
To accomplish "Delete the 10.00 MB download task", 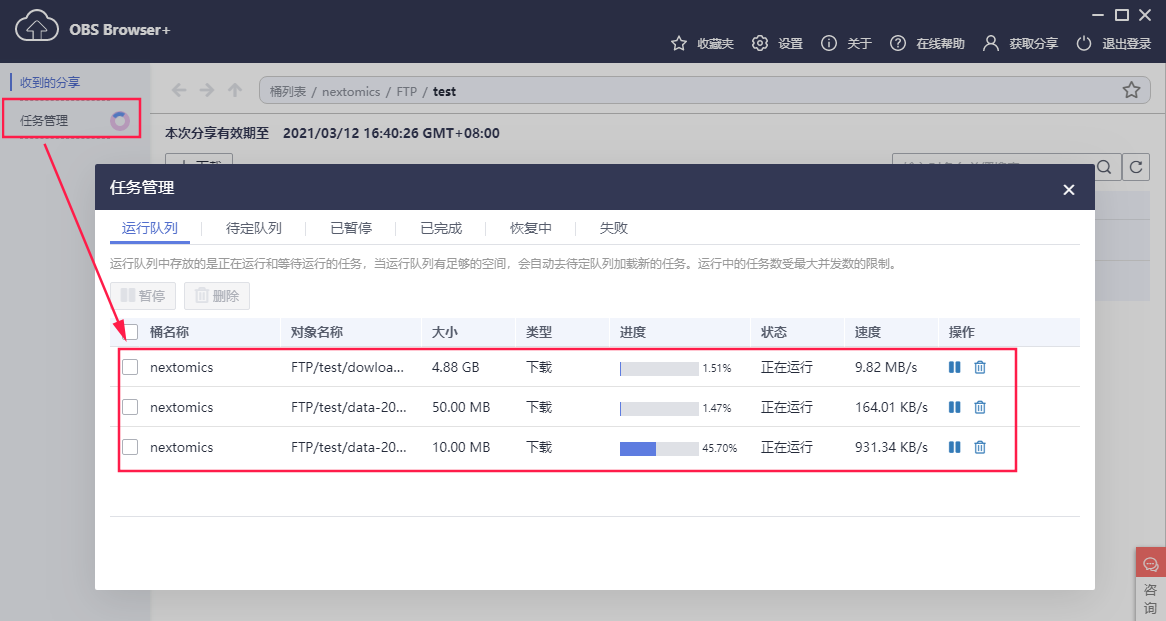I will tap(980, 448).
